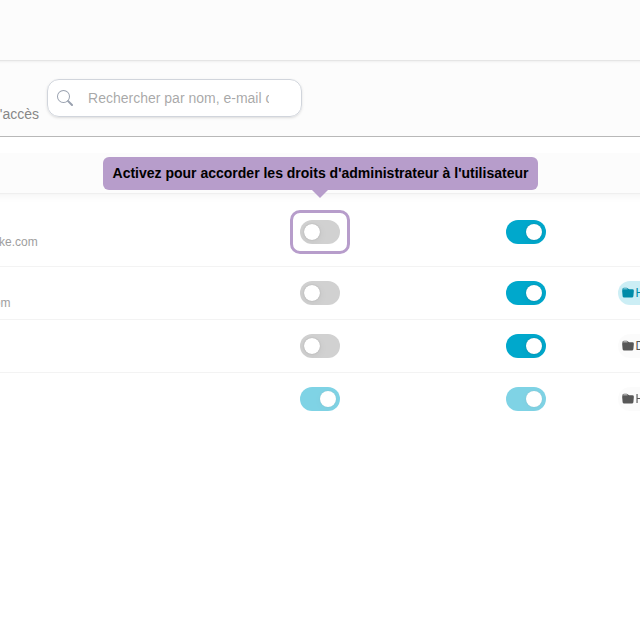Switch on third row's grey admin toggle

point(320,346)
